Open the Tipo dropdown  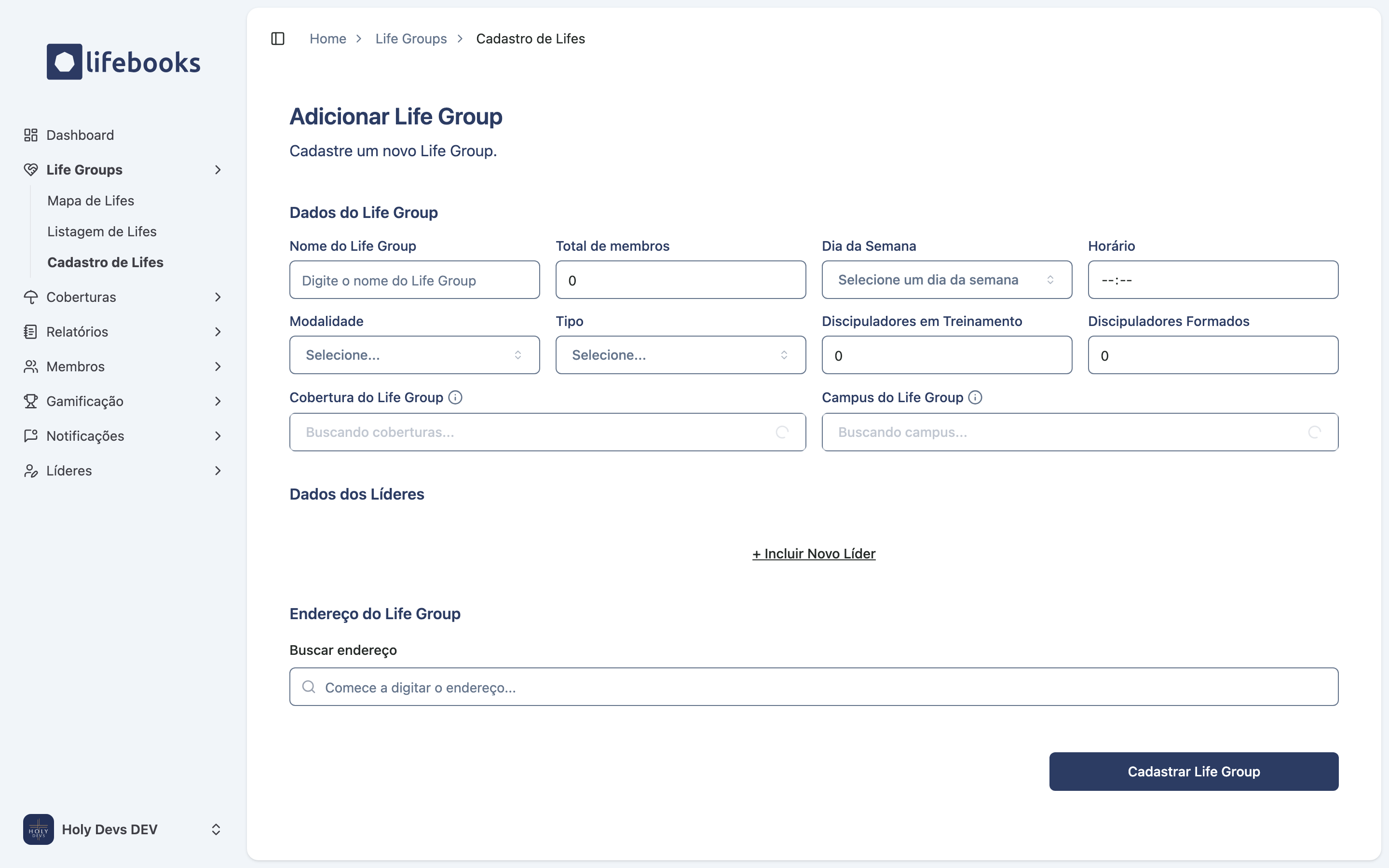[681, 355]
